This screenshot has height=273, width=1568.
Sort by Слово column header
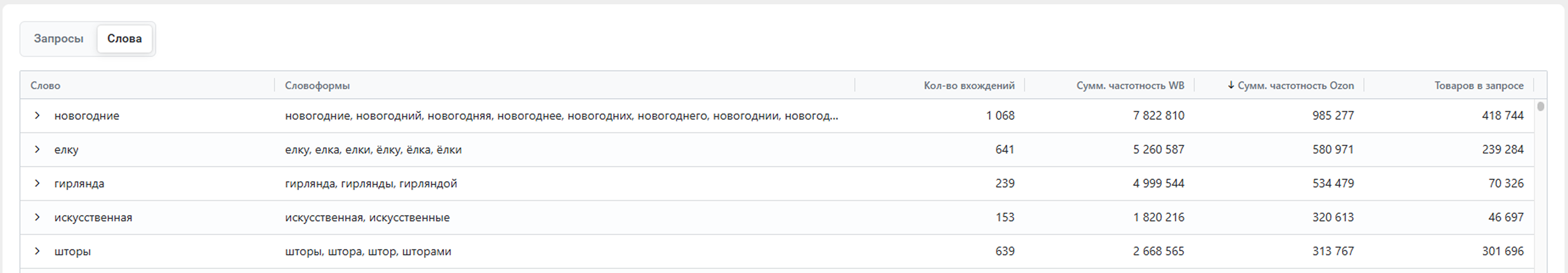coord(46,86)
